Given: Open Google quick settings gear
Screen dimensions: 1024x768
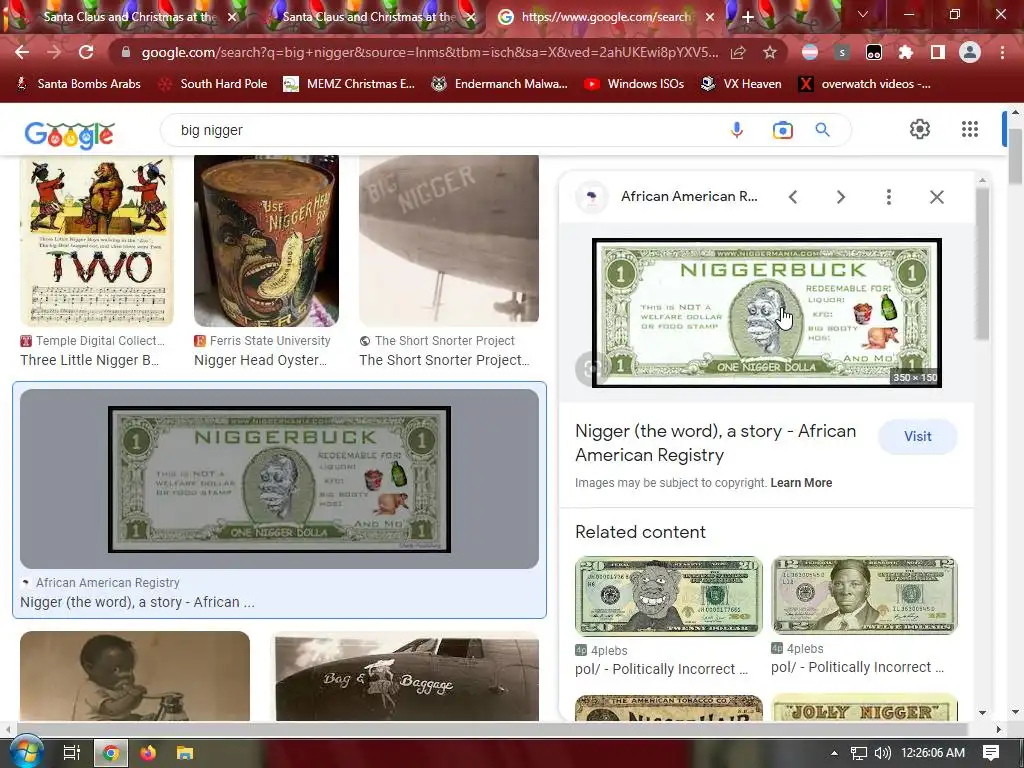Looking at the screenshot, I should pyautogui.click(x=920, y=129).
